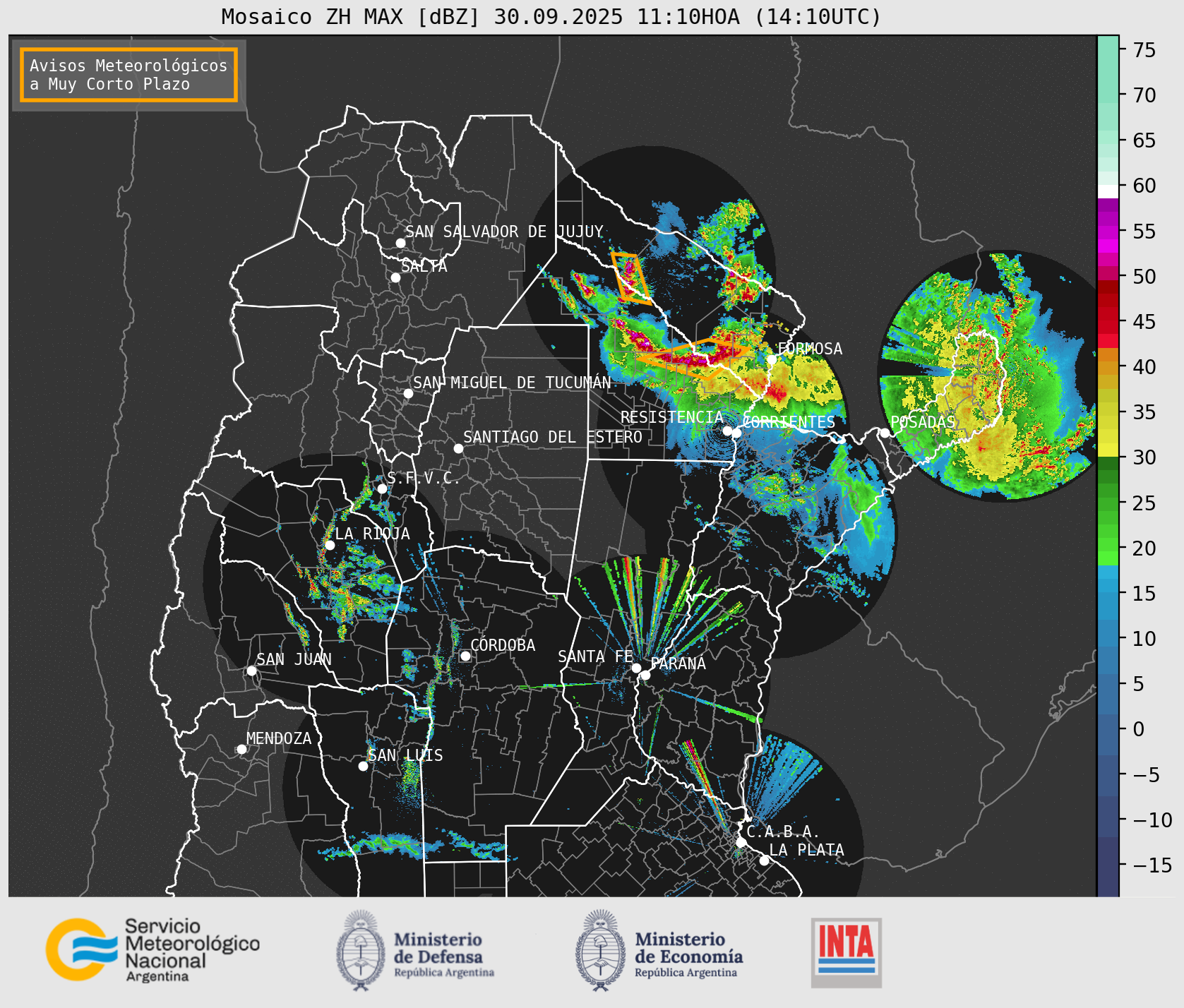
Task: Click the Ministerio de Economía crest
Action: click(x=602, y=950)
